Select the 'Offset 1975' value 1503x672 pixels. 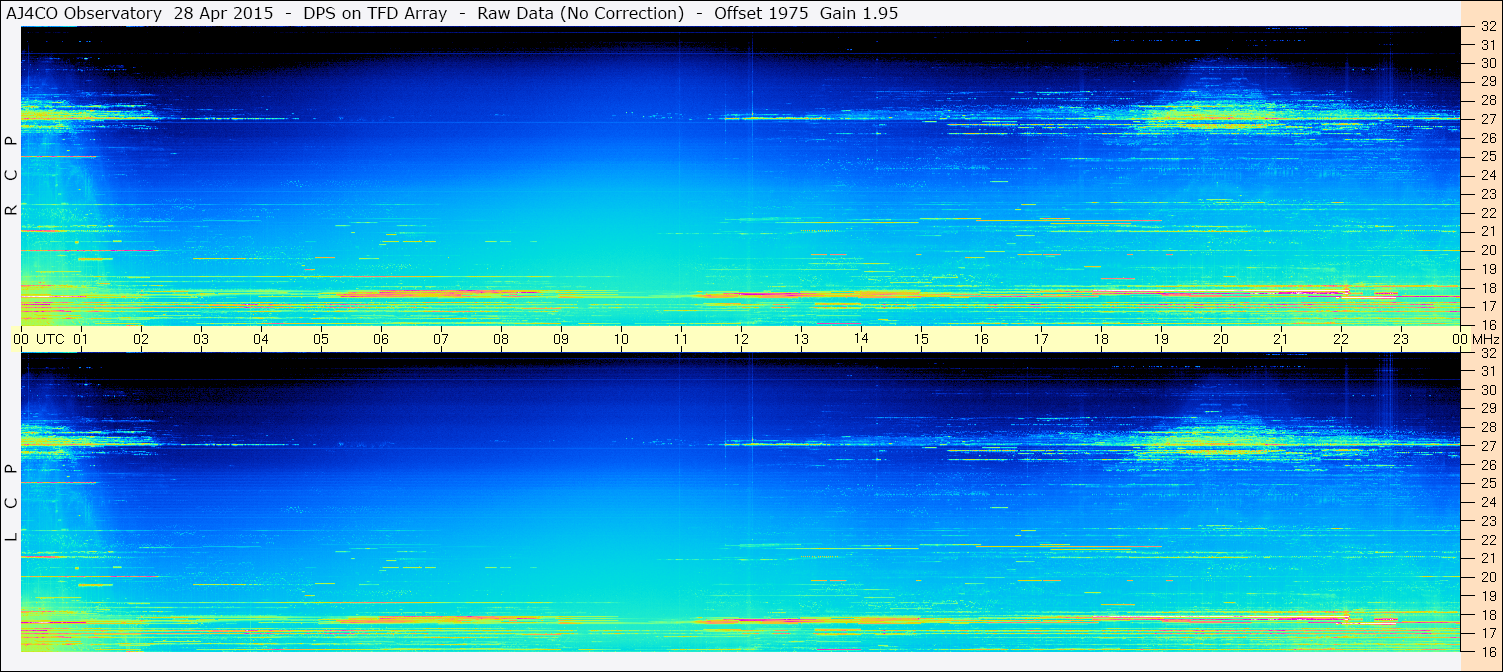760,13
